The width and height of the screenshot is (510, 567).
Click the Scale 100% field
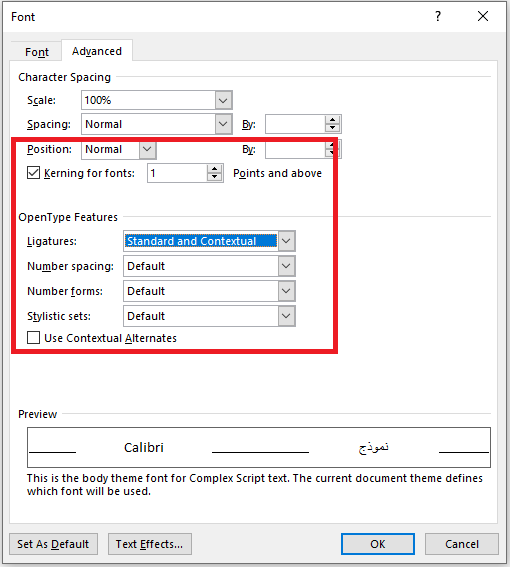tap(148, 100)
